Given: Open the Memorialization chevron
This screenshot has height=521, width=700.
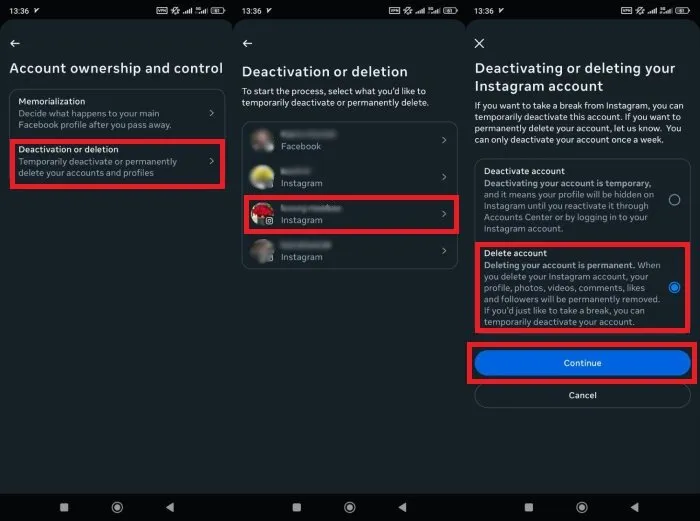Looking at the screenshot, I should coord(211,113).
